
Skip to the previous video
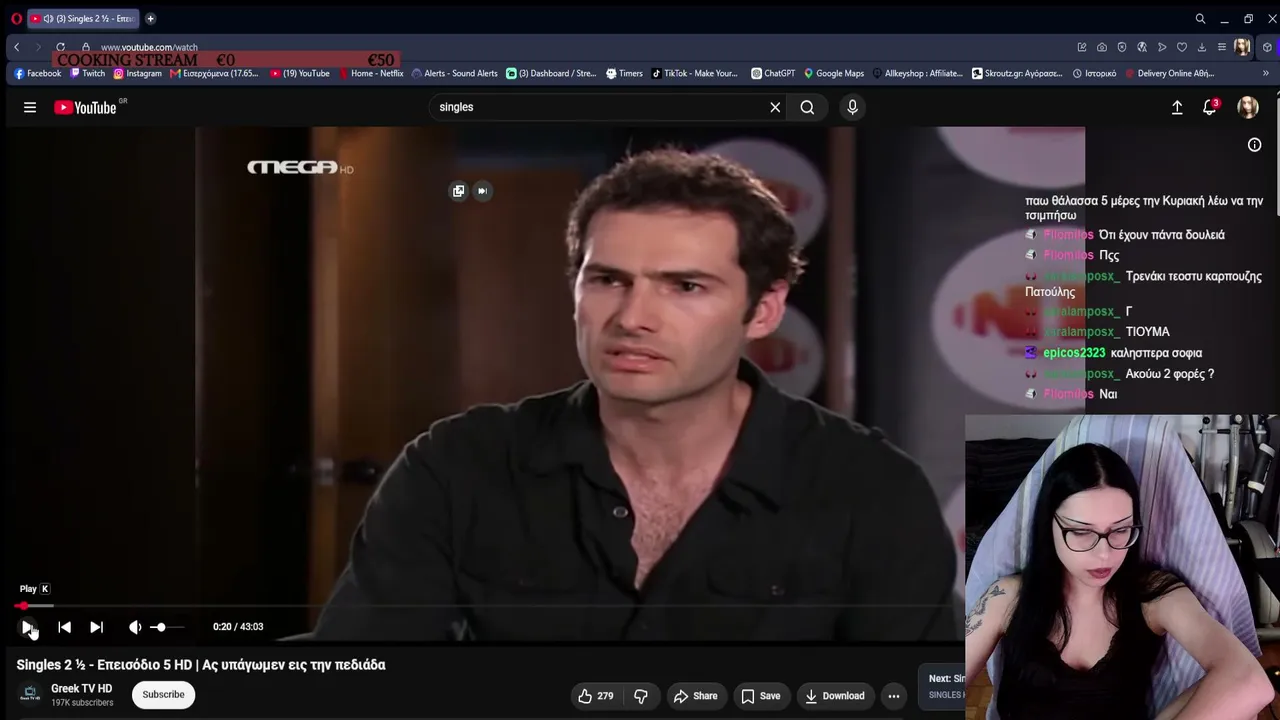(64, 627)
